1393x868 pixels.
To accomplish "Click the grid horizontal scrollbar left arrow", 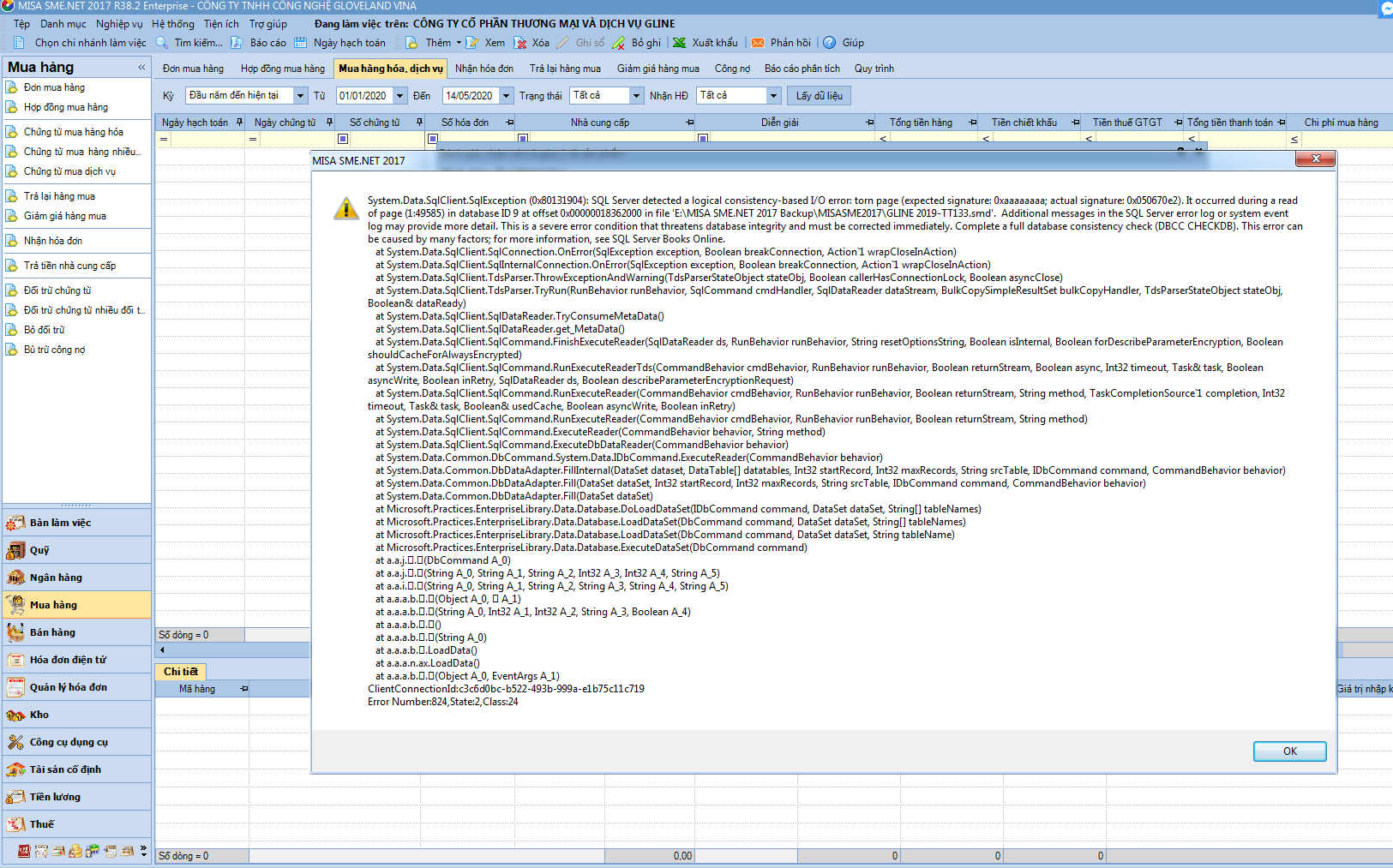I will pos(162,650).
